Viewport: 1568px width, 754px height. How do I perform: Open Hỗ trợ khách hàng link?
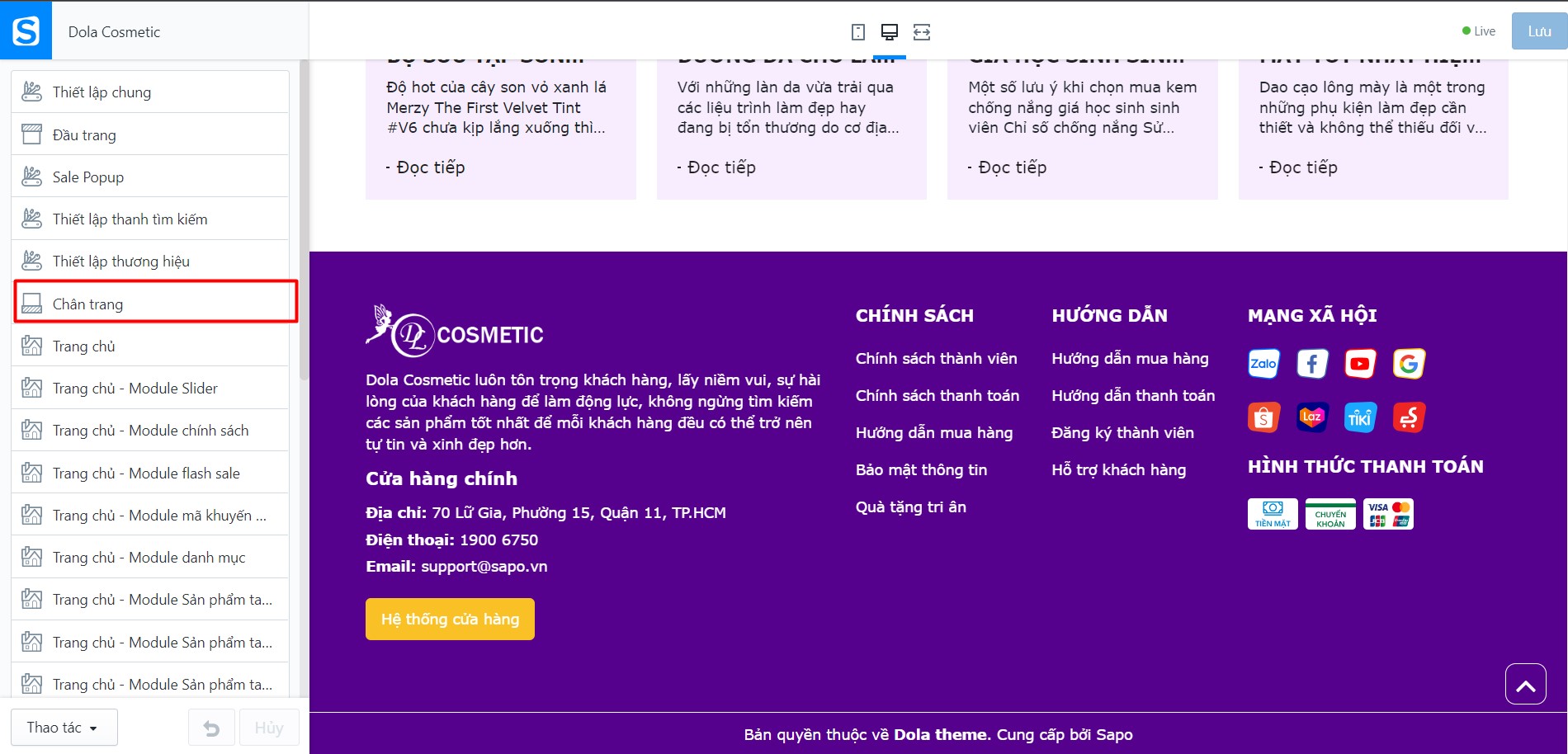[x=1118, y=469]
